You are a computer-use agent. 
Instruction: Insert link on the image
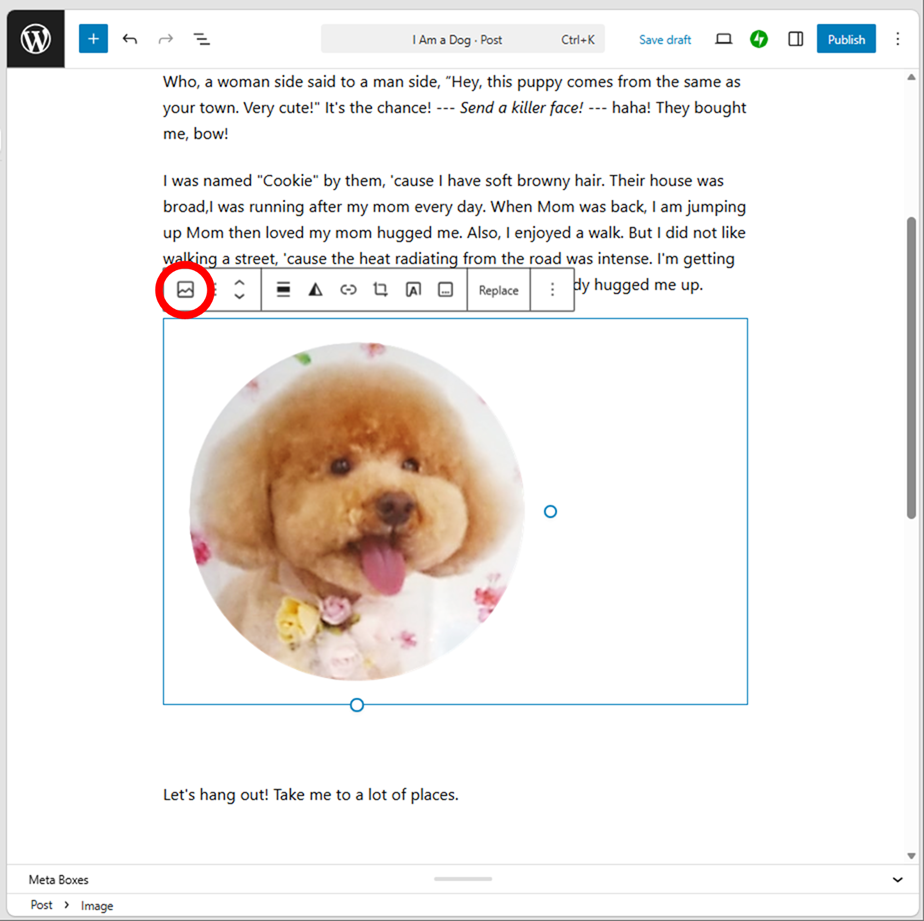pos(348,290)
